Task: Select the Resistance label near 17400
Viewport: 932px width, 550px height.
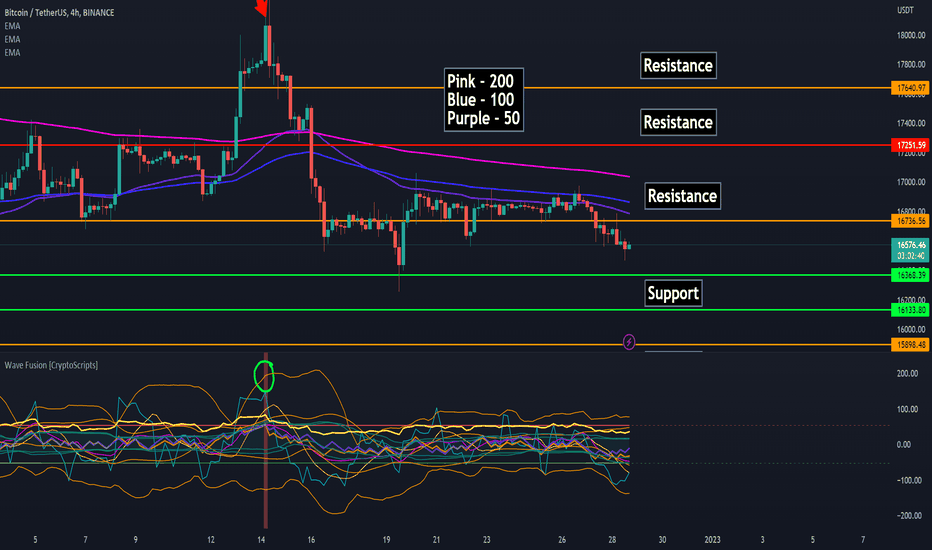Action: 678,122
